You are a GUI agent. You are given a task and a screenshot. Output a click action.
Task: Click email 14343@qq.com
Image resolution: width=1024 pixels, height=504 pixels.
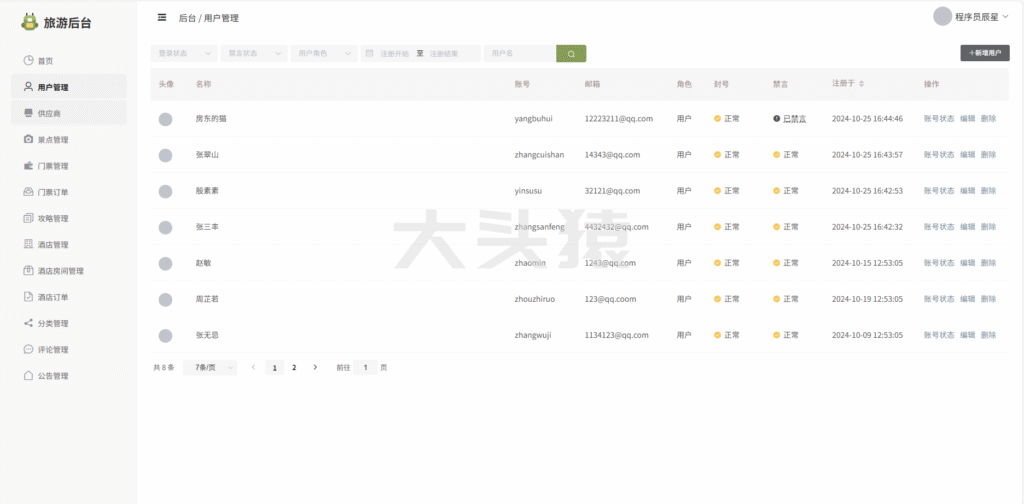coord(612,155)
